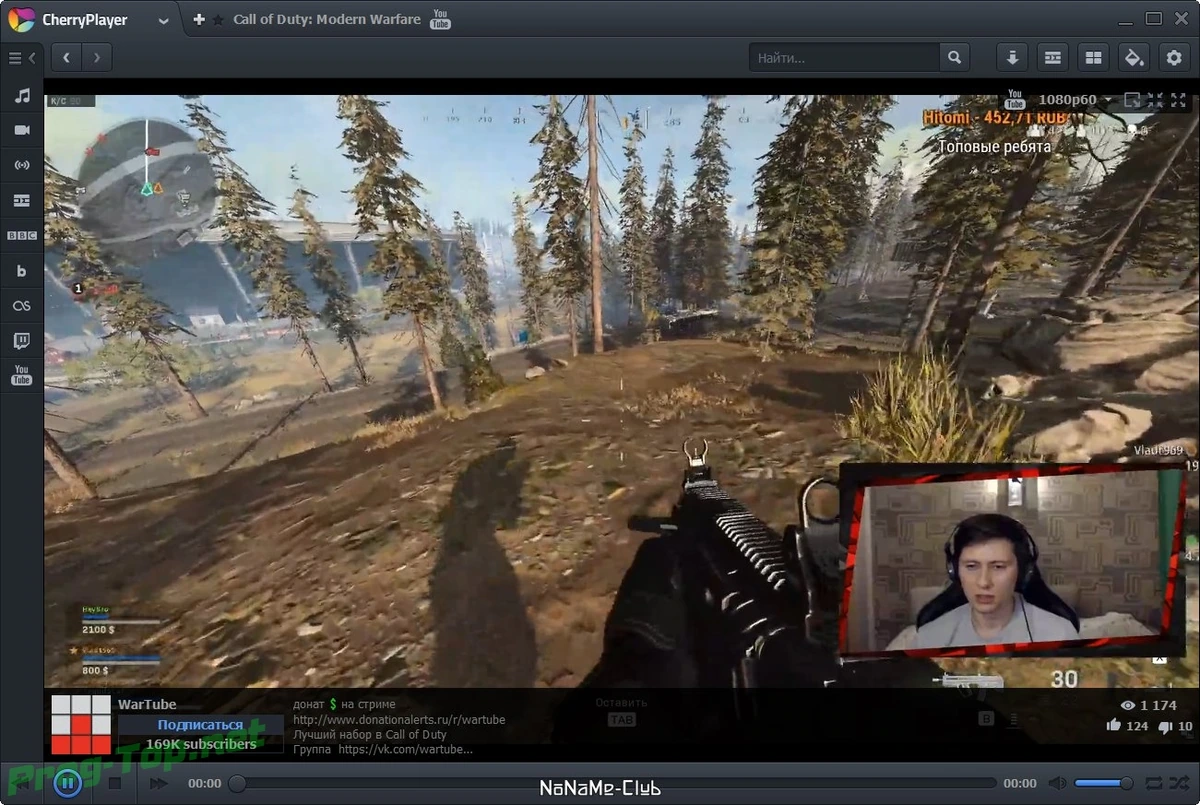Select the Call of Duty: Modern Warfare tab
Image resolution: width=1200 pixels, height=805 pixels.
click(x=327, y=19)
